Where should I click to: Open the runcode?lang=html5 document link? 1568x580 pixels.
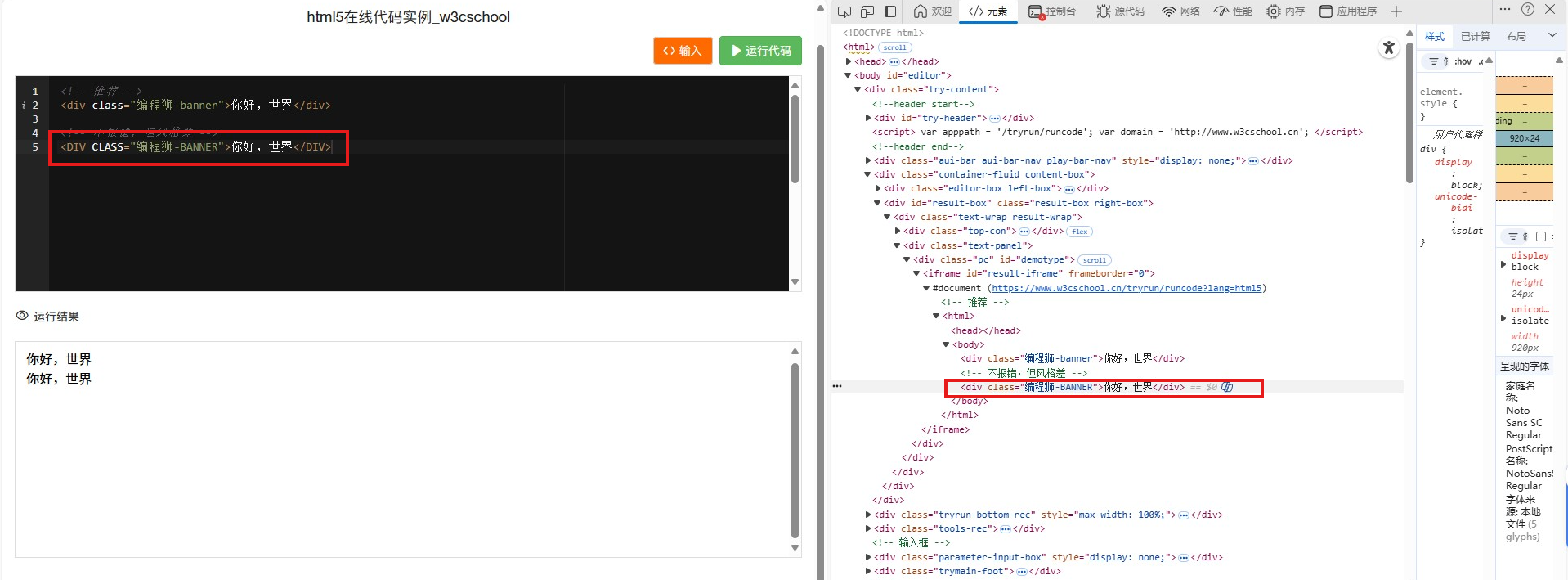pyautogui.click(x=1127, y=288)
